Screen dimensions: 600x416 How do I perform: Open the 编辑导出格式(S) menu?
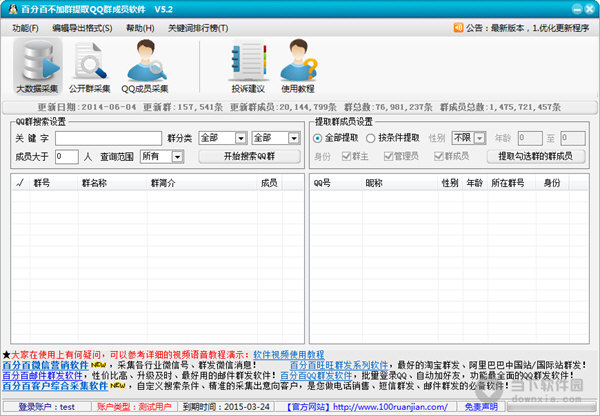coord(82,28)
